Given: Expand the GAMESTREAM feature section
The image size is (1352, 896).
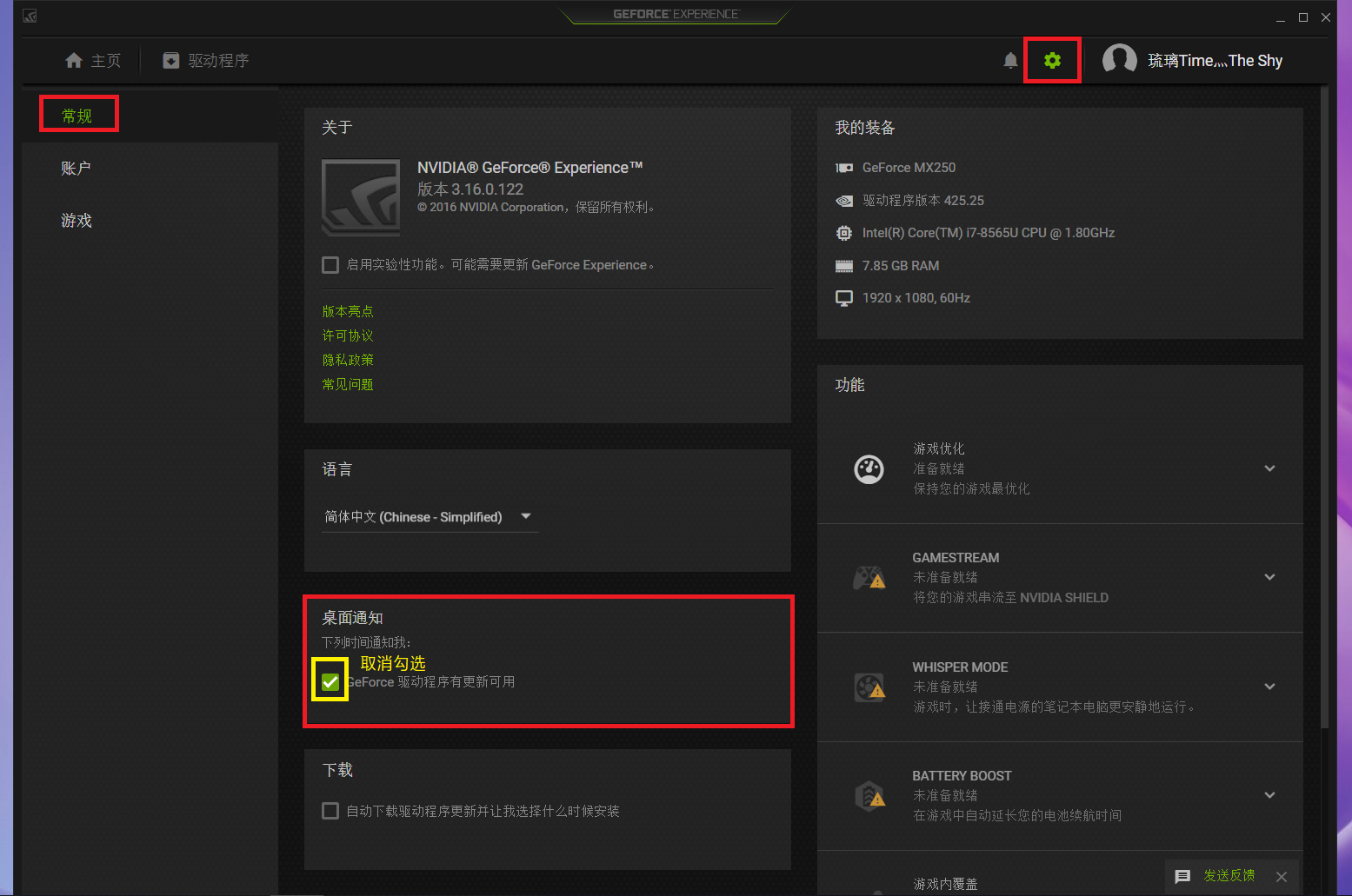Looking at the screenshot, I should click(1269, 577).
